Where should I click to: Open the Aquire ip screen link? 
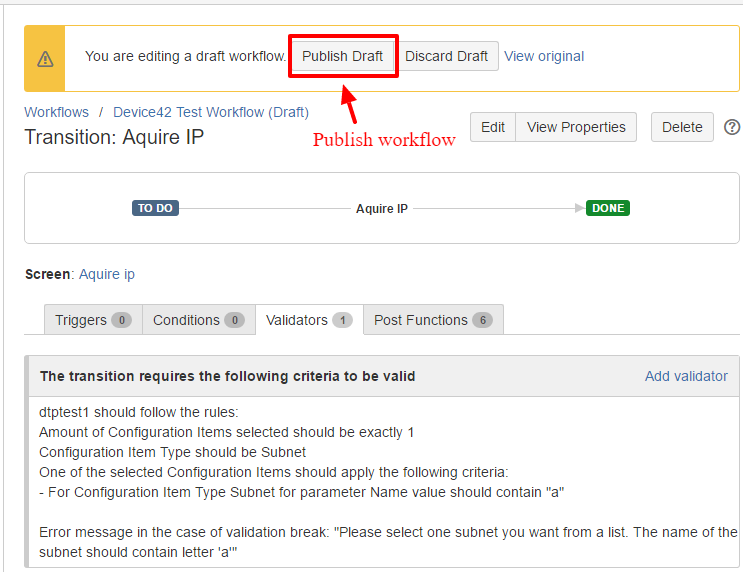click(107, 274)
